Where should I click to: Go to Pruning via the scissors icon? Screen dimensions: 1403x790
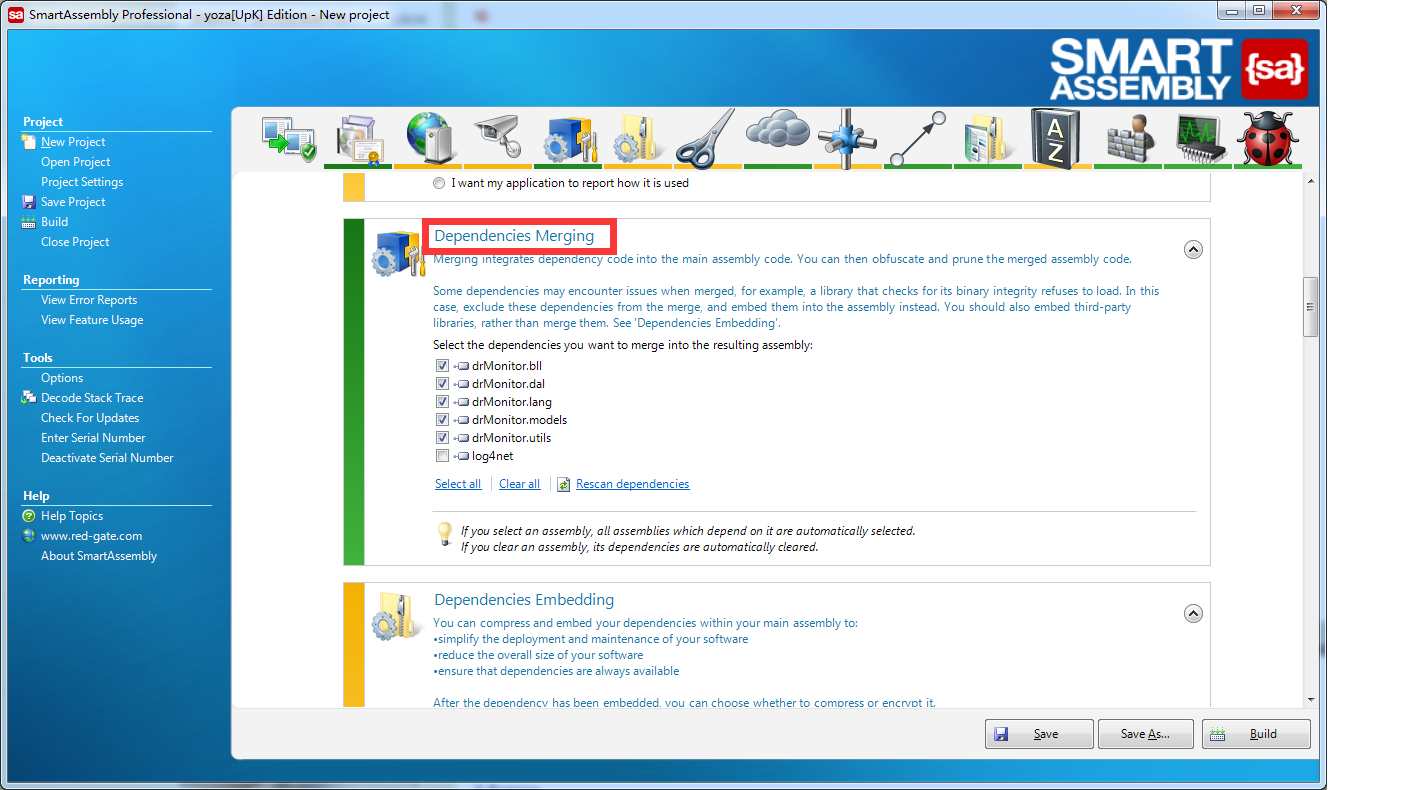(x=706, y=139)
